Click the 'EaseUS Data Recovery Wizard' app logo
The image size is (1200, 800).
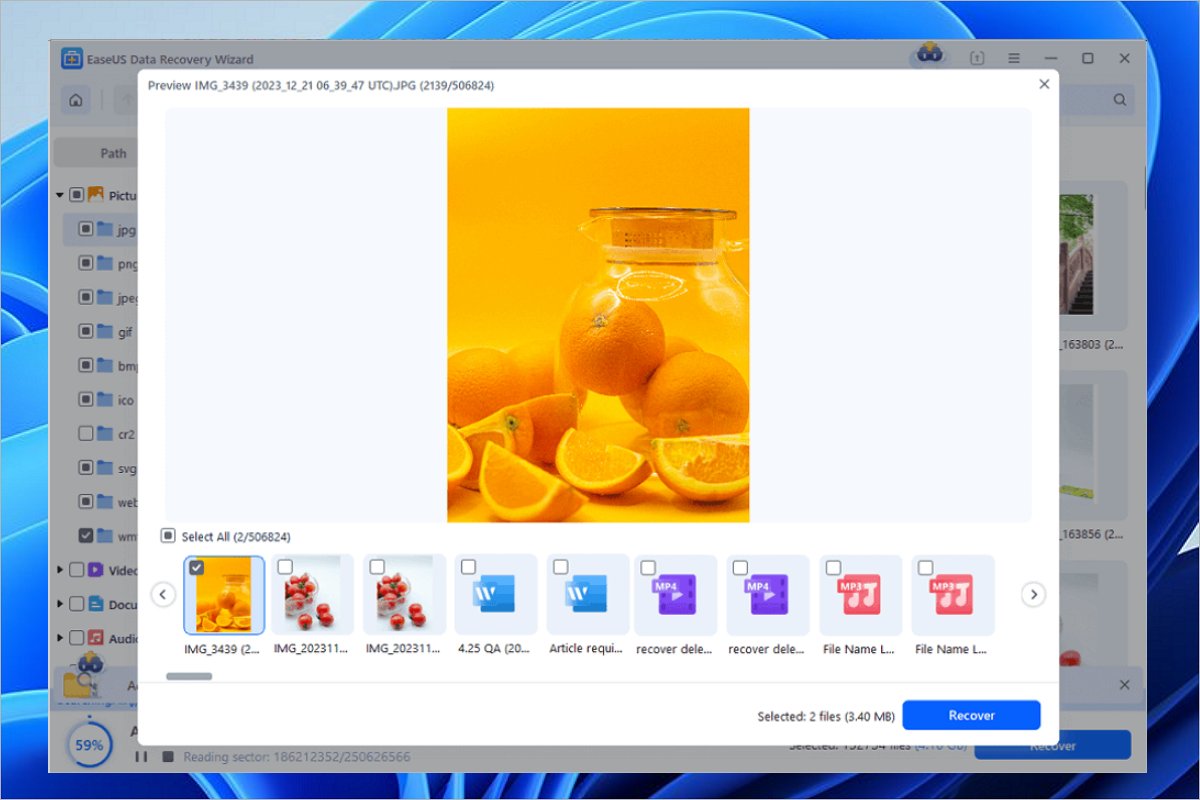70,59
